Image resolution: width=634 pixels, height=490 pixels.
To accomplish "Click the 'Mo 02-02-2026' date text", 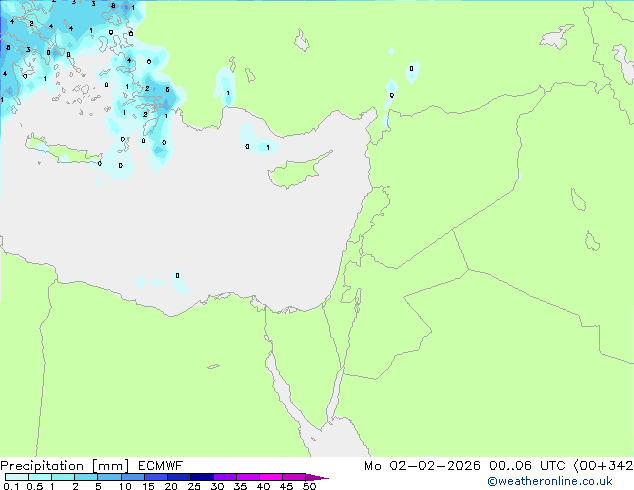I will click(x=422, y=466).
